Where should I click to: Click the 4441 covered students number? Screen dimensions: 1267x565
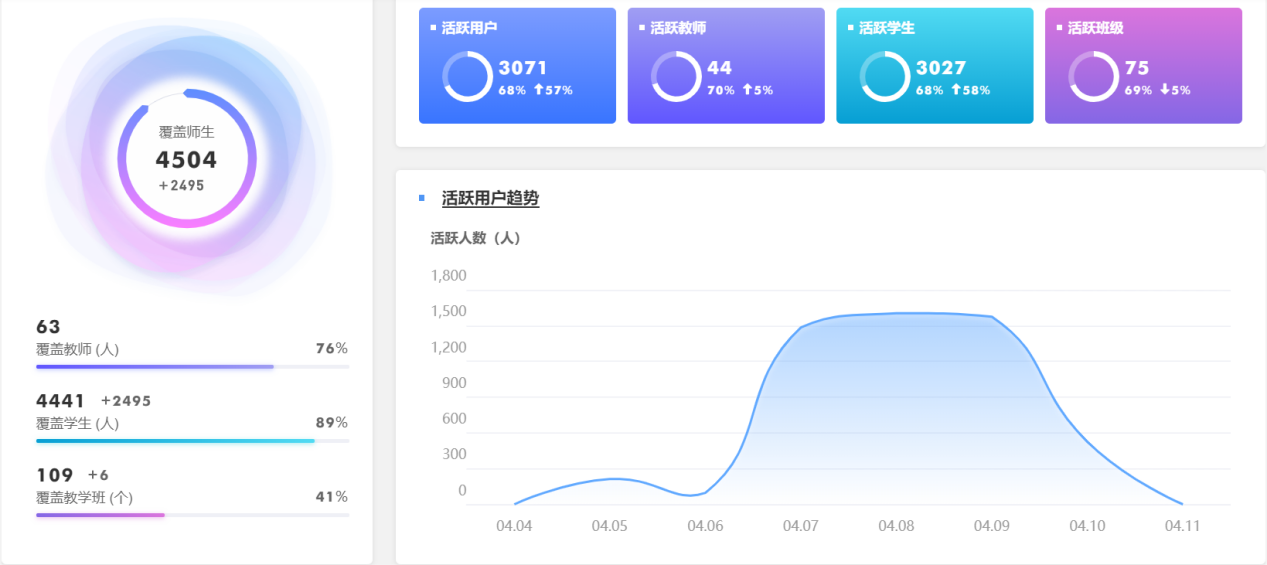point(61,401)
